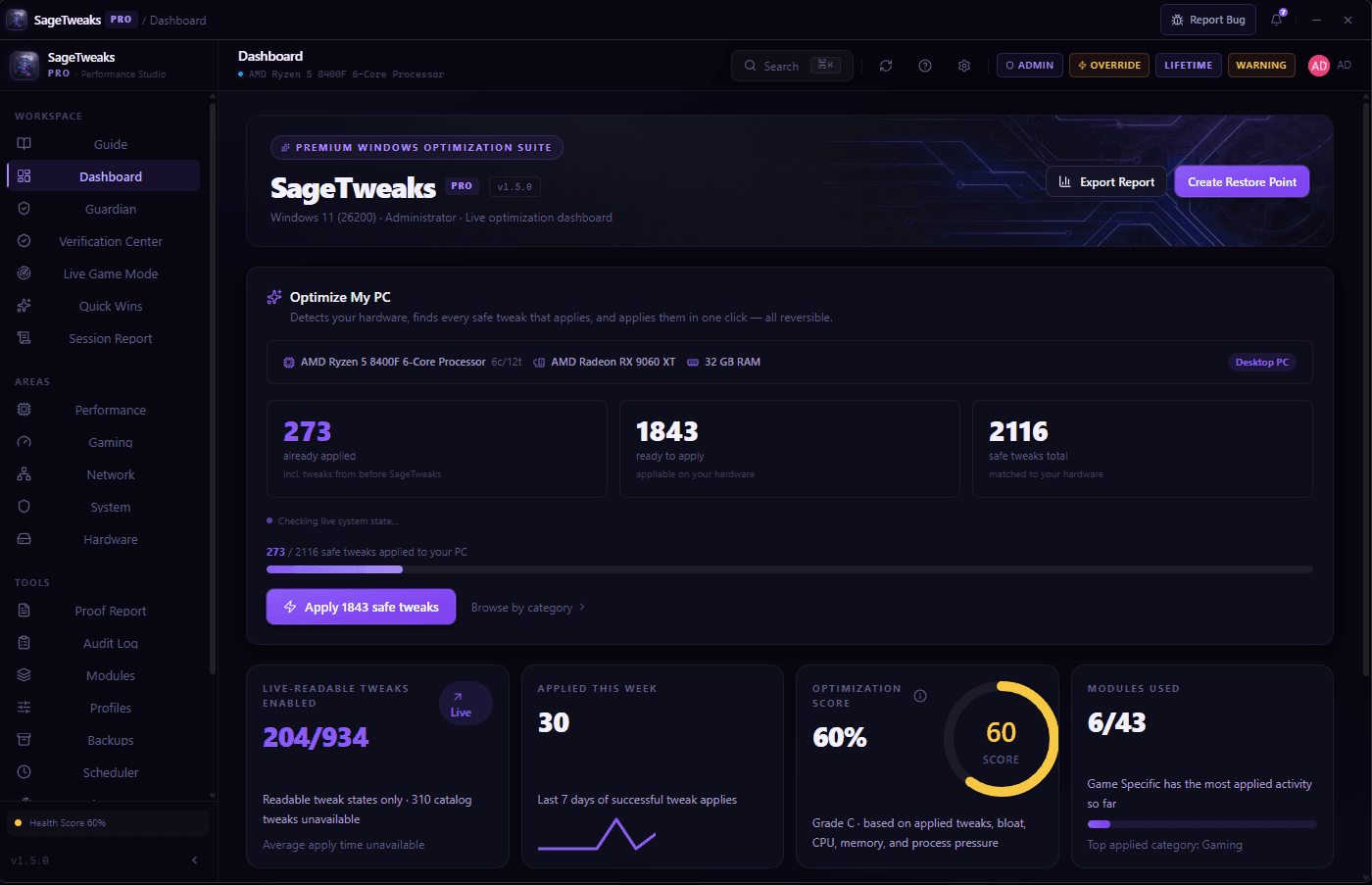Click the Performance chip icon
Image resolution: width=1372 pixels, height=885 pixels.
click(x=24, y=410)
